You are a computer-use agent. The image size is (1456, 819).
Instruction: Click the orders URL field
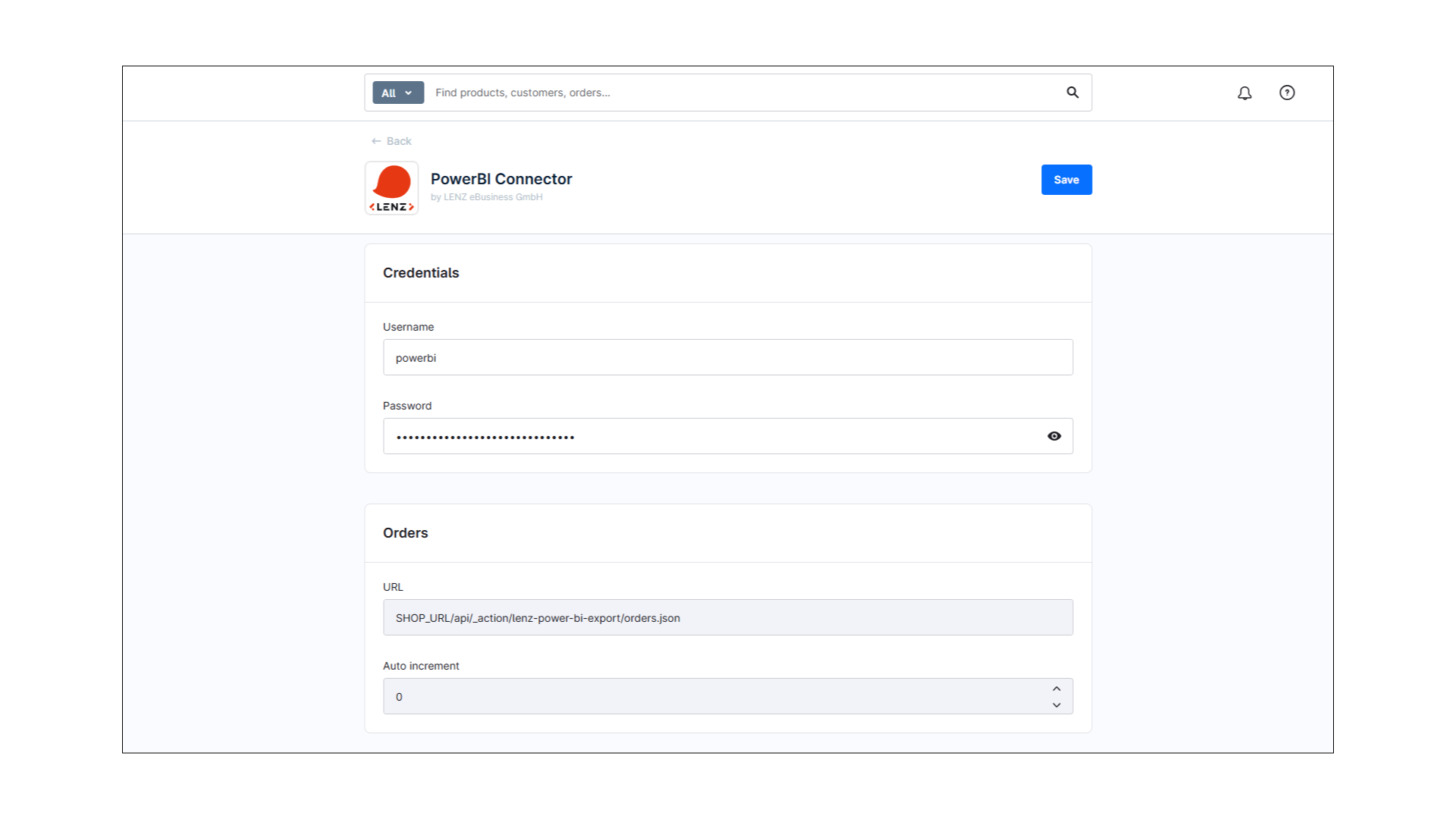[727, 617]
